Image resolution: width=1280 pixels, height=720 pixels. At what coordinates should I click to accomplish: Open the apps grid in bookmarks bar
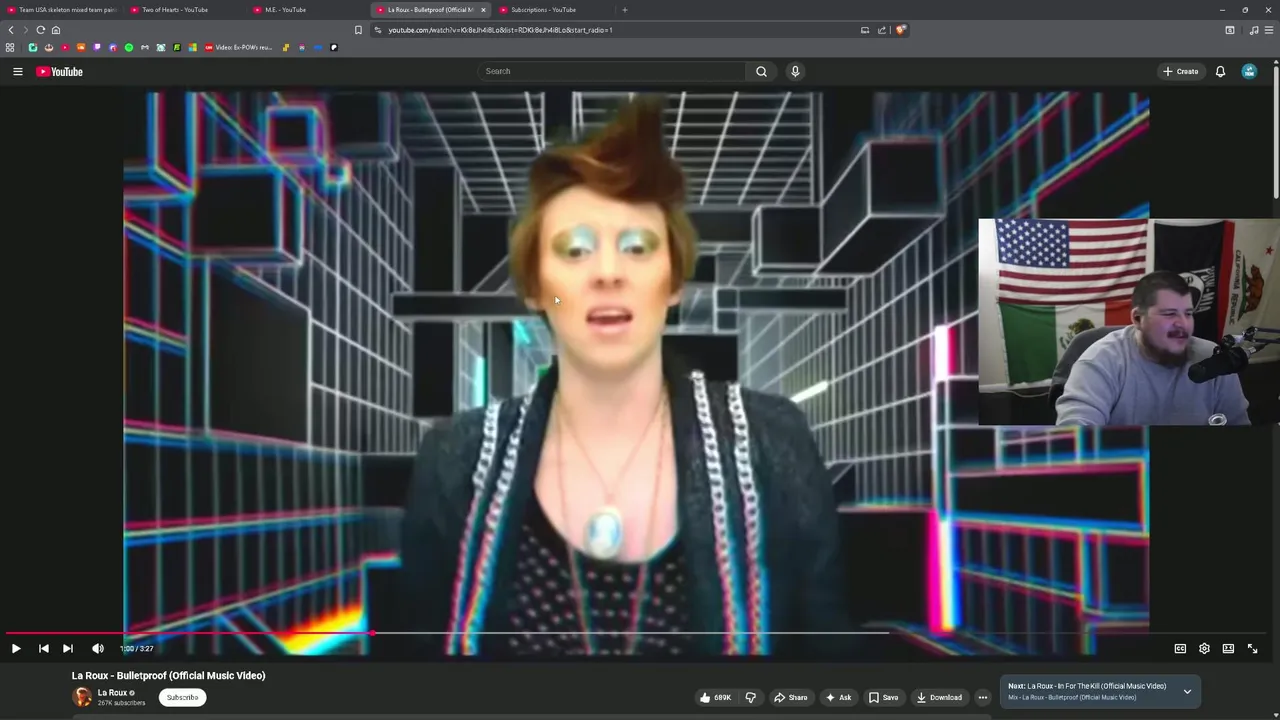pyautogui.click(x=10, y=47)
